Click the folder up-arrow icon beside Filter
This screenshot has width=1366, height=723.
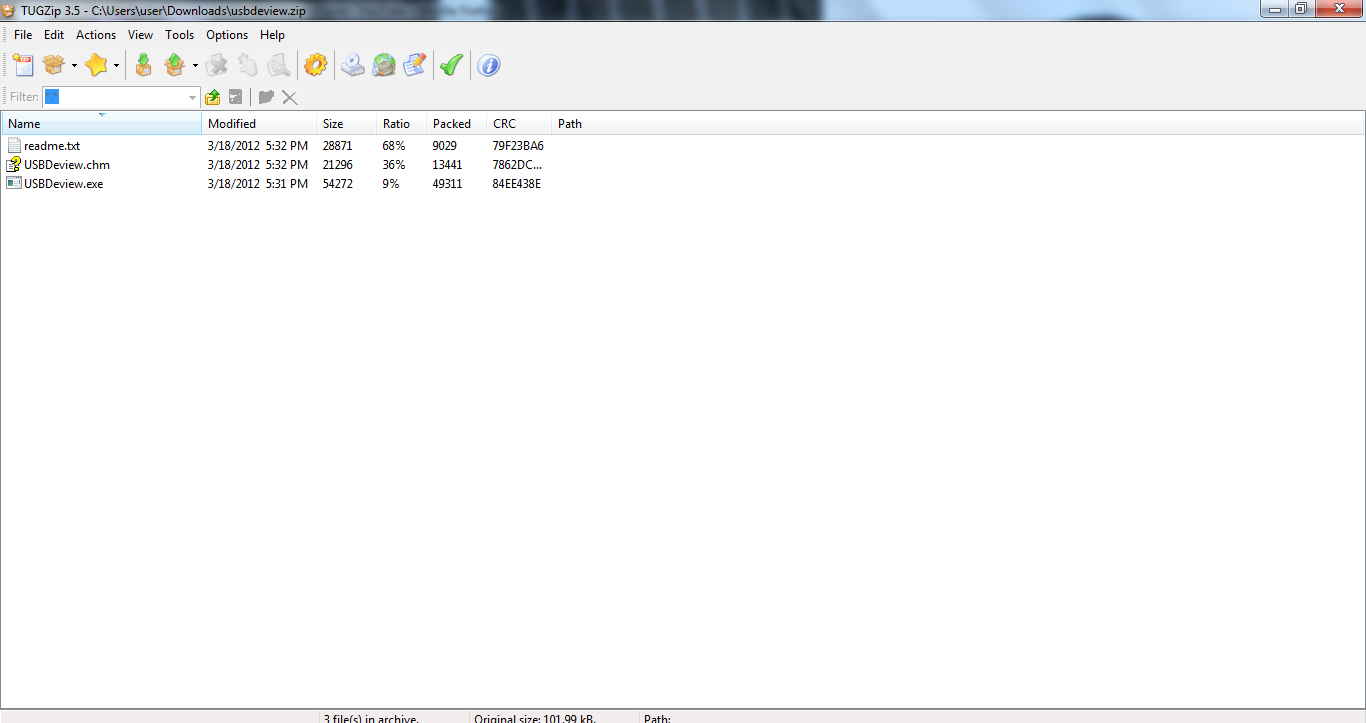pyautogui.click(x=212, y=97)
